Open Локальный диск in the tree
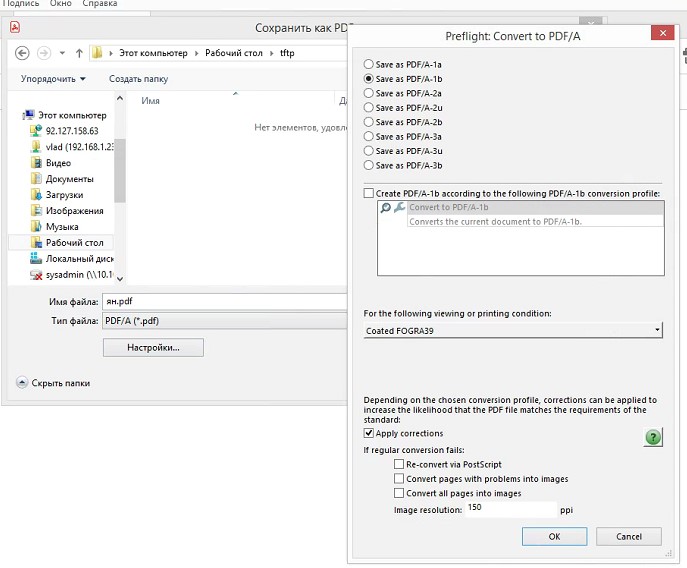 [71, 259]
